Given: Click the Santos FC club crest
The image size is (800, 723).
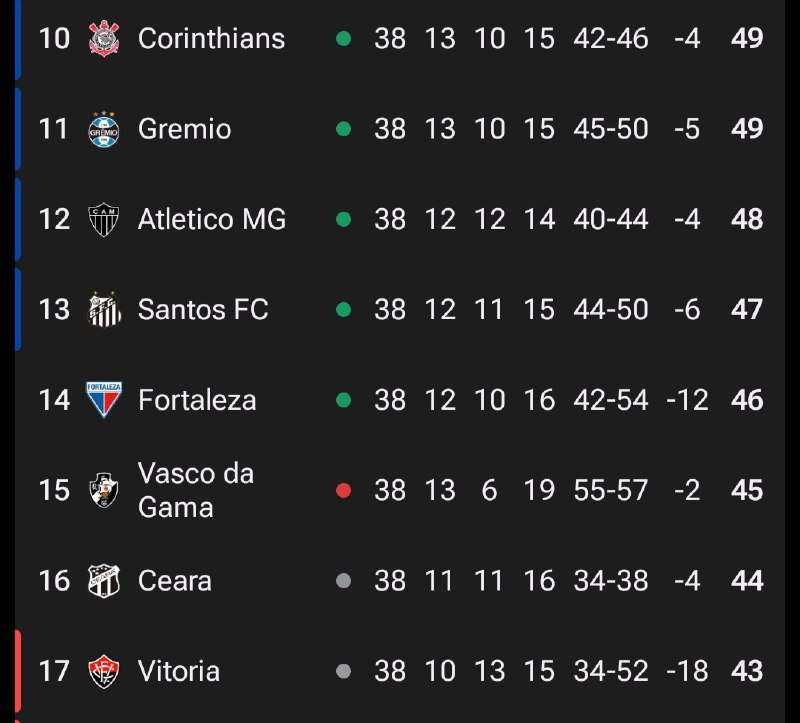Looking at the screenshot, I should click(104, 309).
